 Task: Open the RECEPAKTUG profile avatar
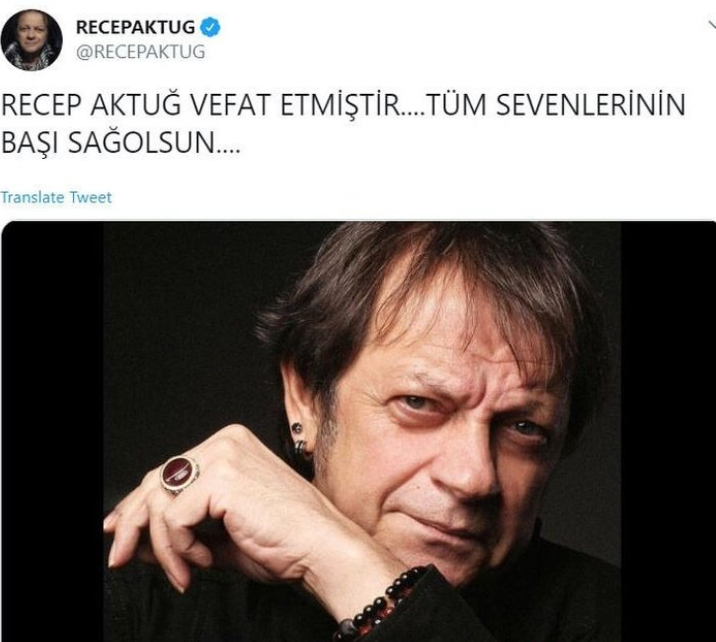32,40
